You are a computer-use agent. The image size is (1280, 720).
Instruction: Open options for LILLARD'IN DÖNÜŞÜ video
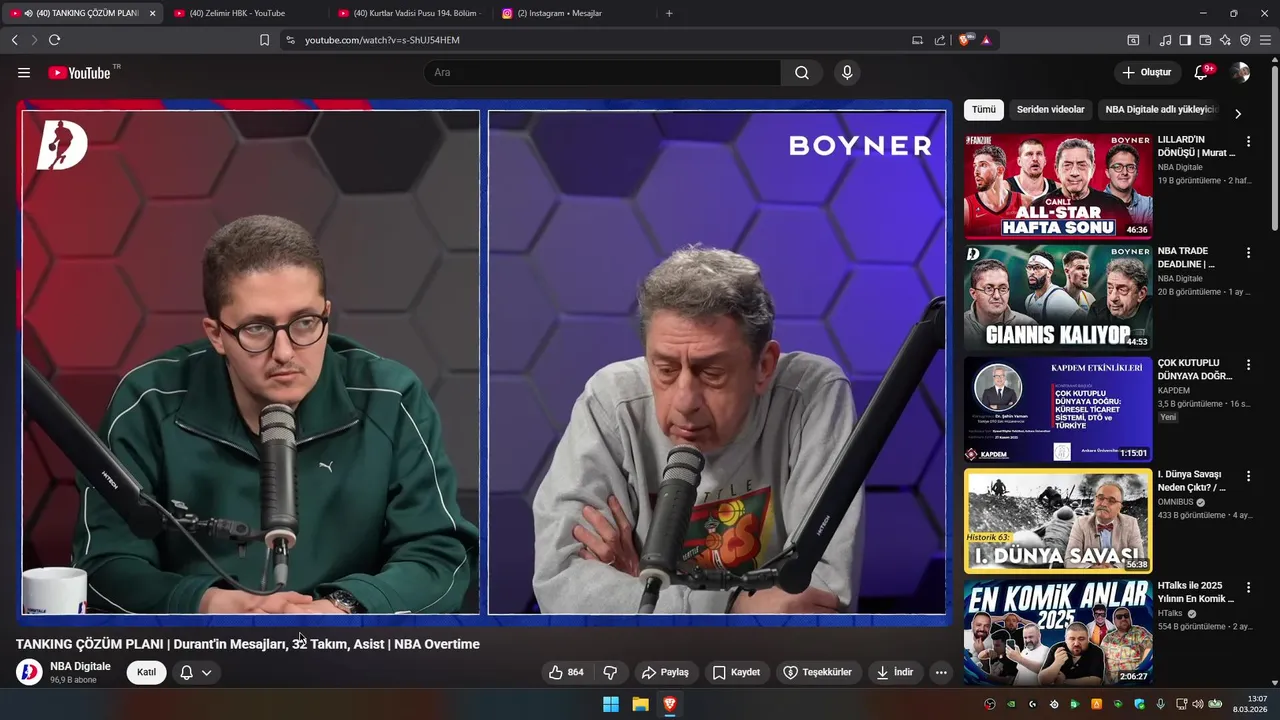coord(1248,141)
